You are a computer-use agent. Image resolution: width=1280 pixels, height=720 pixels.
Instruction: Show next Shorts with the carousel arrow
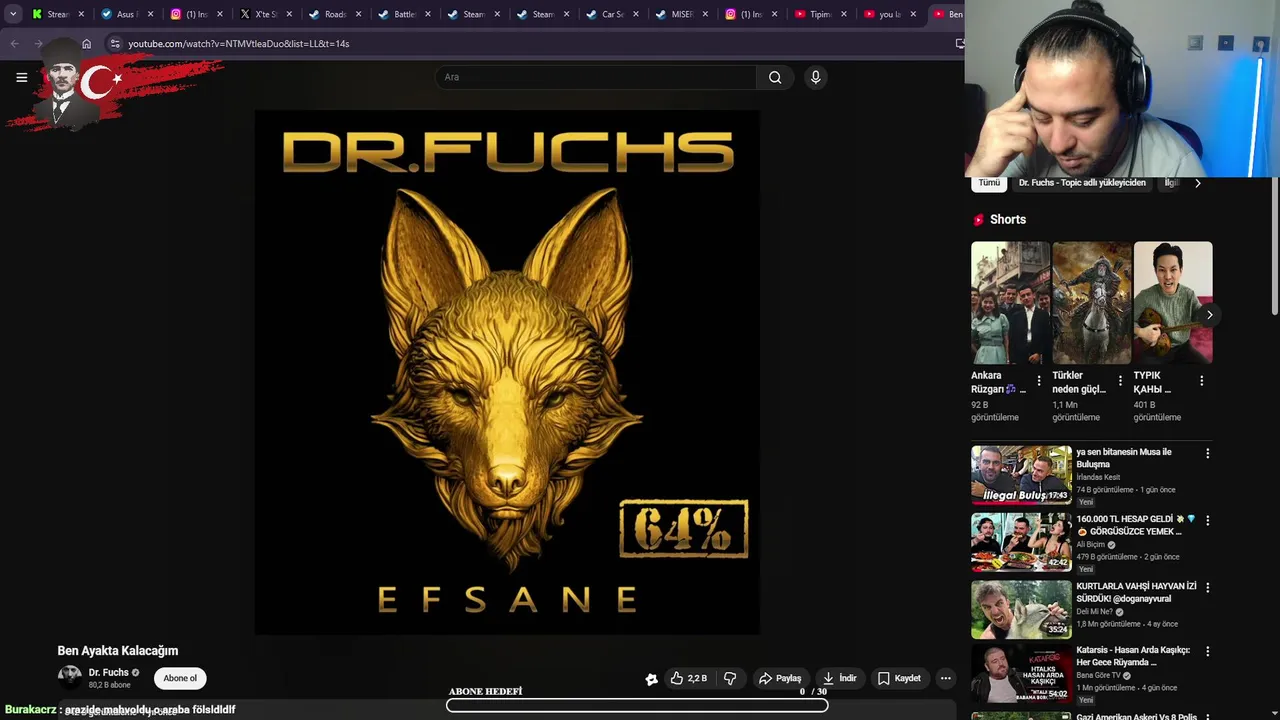1209,315
